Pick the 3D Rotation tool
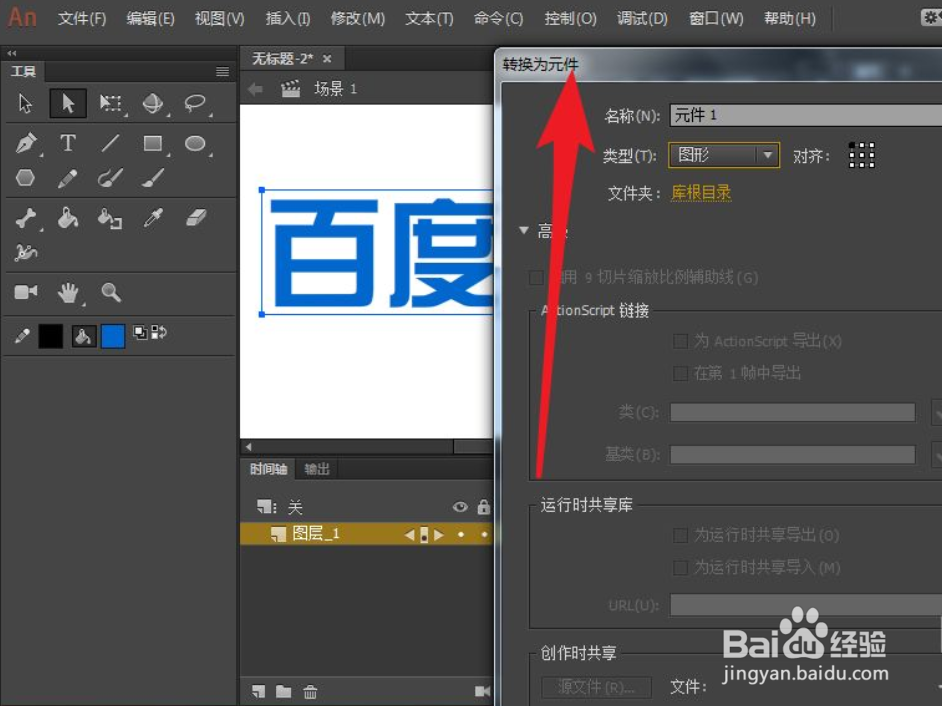 (x=153, y=103)
